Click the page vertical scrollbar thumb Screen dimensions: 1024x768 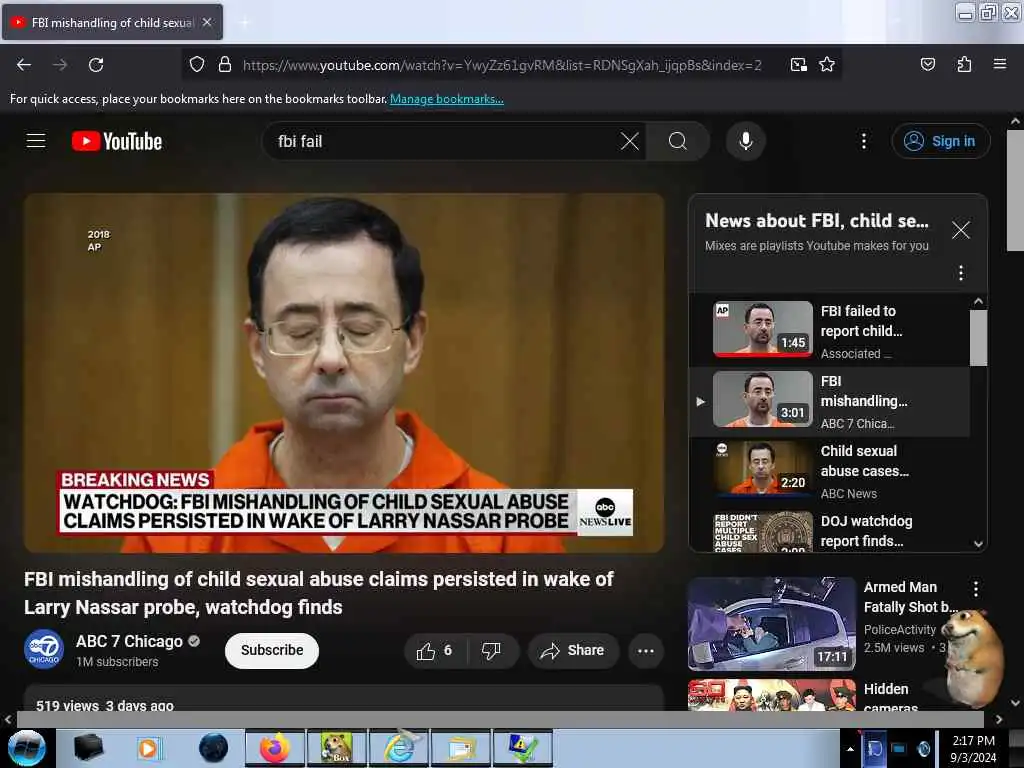(x=1015, y=190)
